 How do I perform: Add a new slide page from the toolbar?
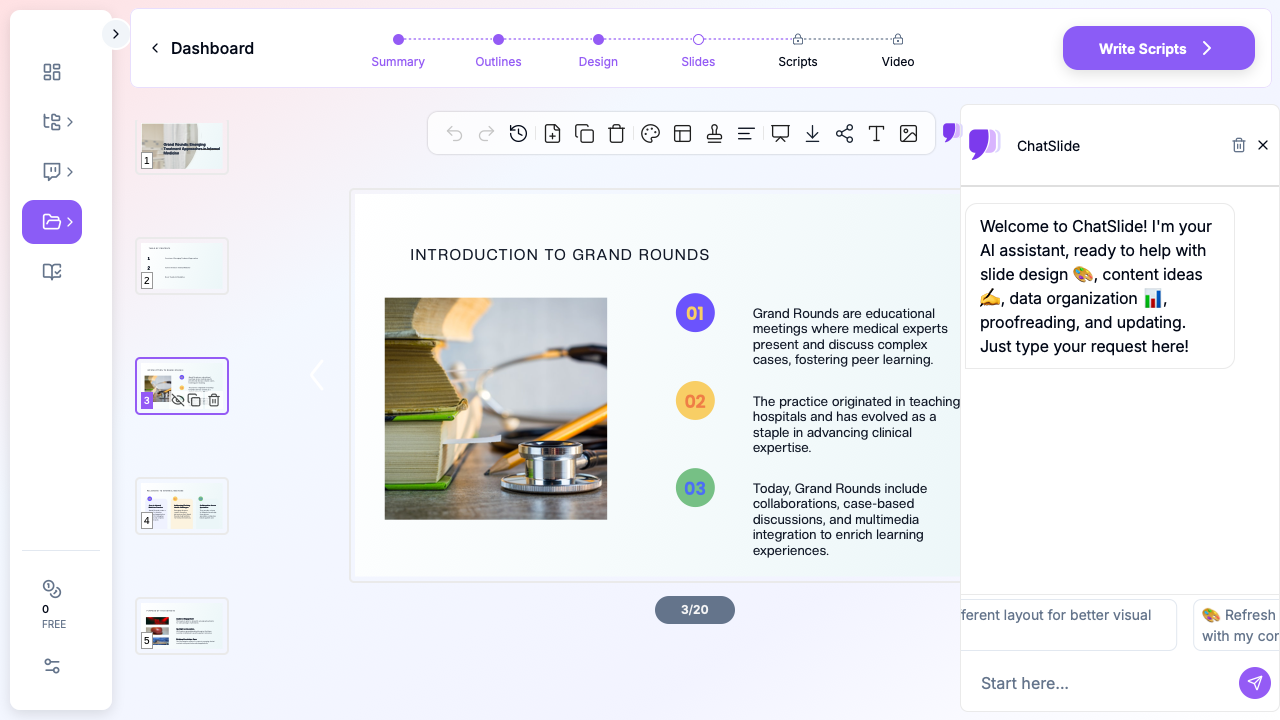point(552,133)
